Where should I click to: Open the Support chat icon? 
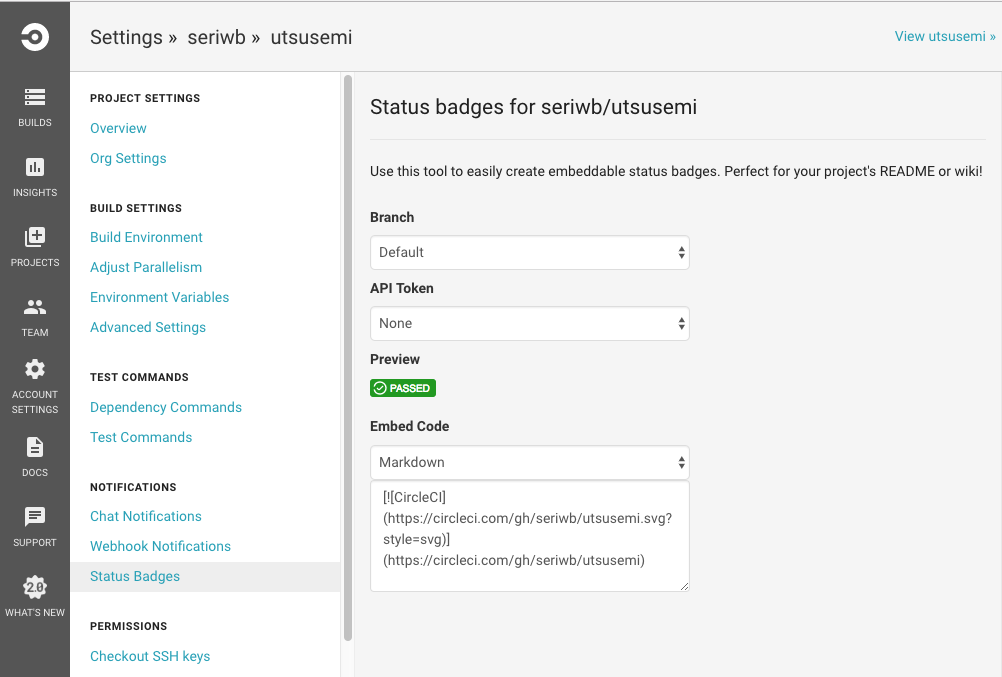coord(35,517)
